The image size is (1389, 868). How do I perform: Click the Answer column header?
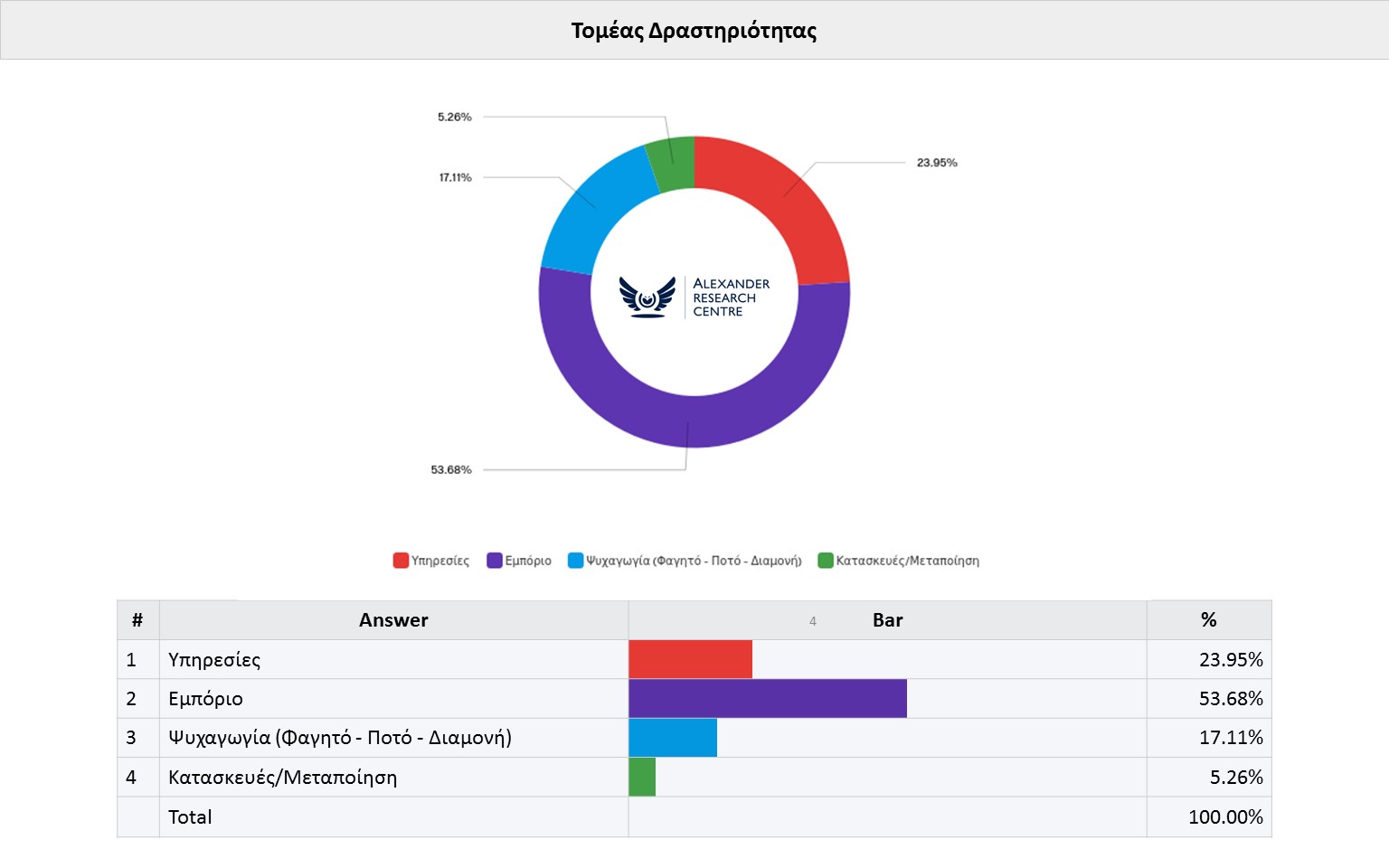[x=393, y=620]
